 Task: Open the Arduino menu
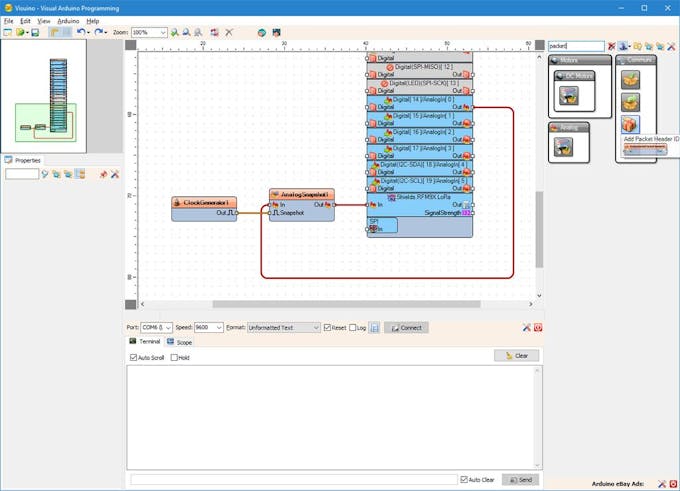68,21
